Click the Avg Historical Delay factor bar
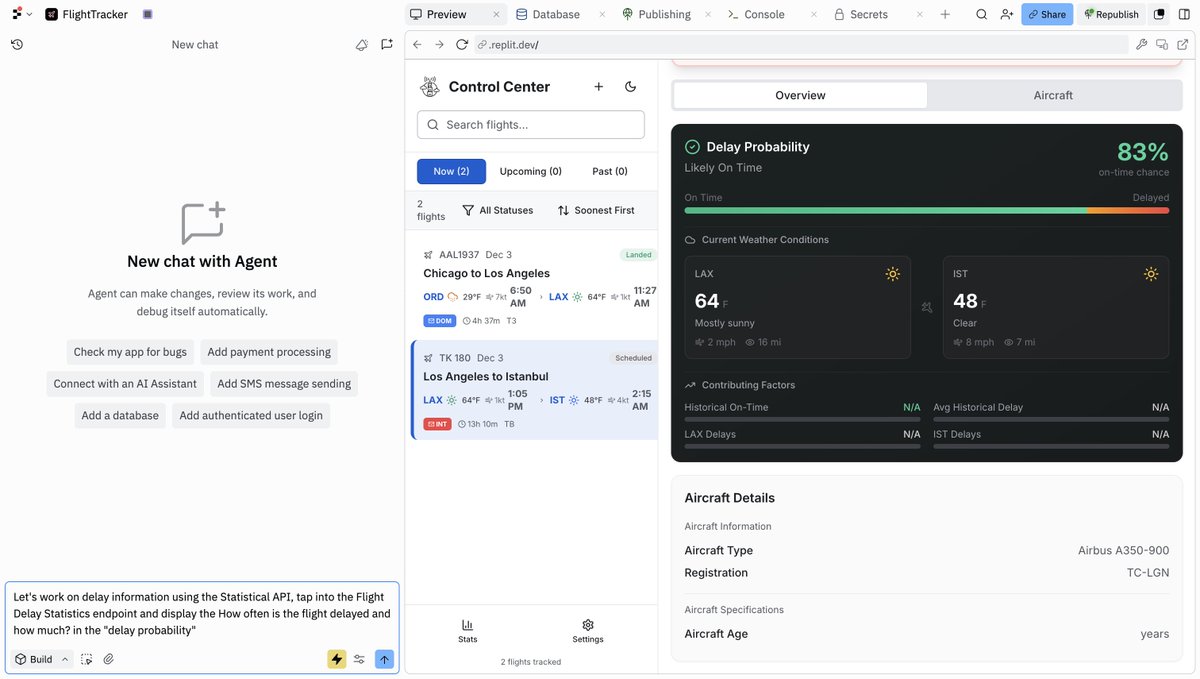1200x679 pixels. (x=1051, y=419)
